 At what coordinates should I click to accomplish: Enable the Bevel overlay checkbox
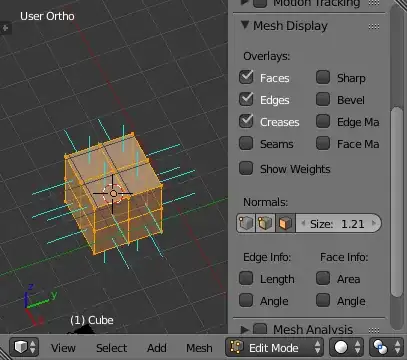click(323, 99)
